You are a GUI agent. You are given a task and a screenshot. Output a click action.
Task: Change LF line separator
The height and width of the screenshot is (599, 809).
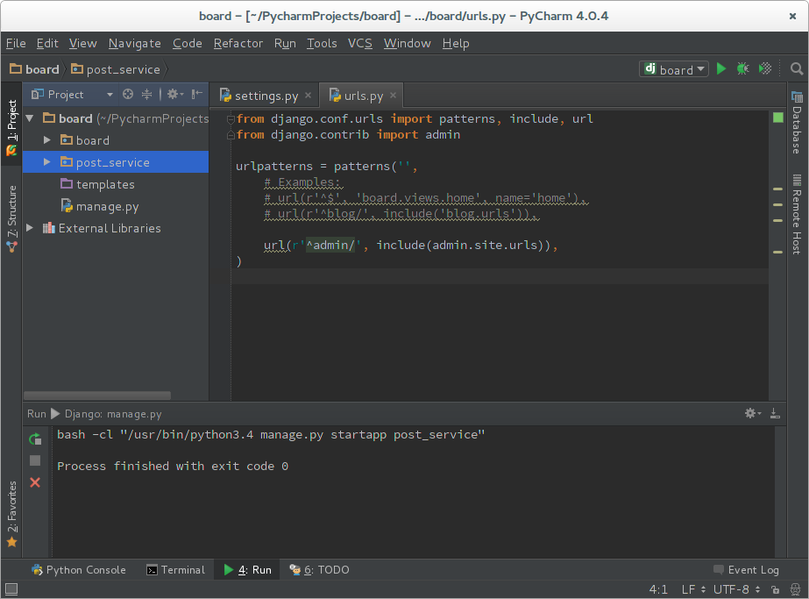coord(693,589)
